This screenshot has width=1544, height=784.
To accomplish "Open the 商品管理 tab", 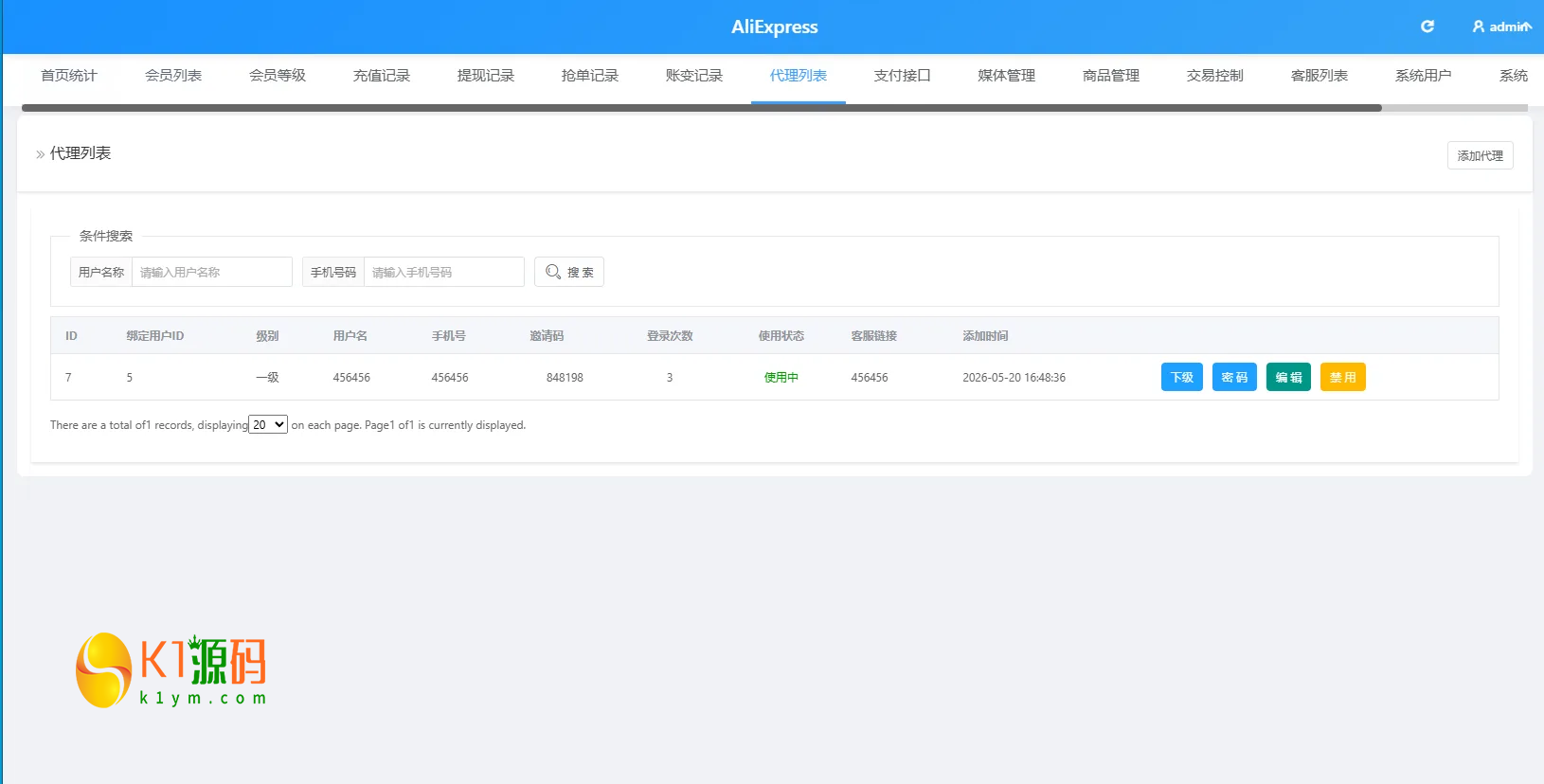I will coord(1111,76).
